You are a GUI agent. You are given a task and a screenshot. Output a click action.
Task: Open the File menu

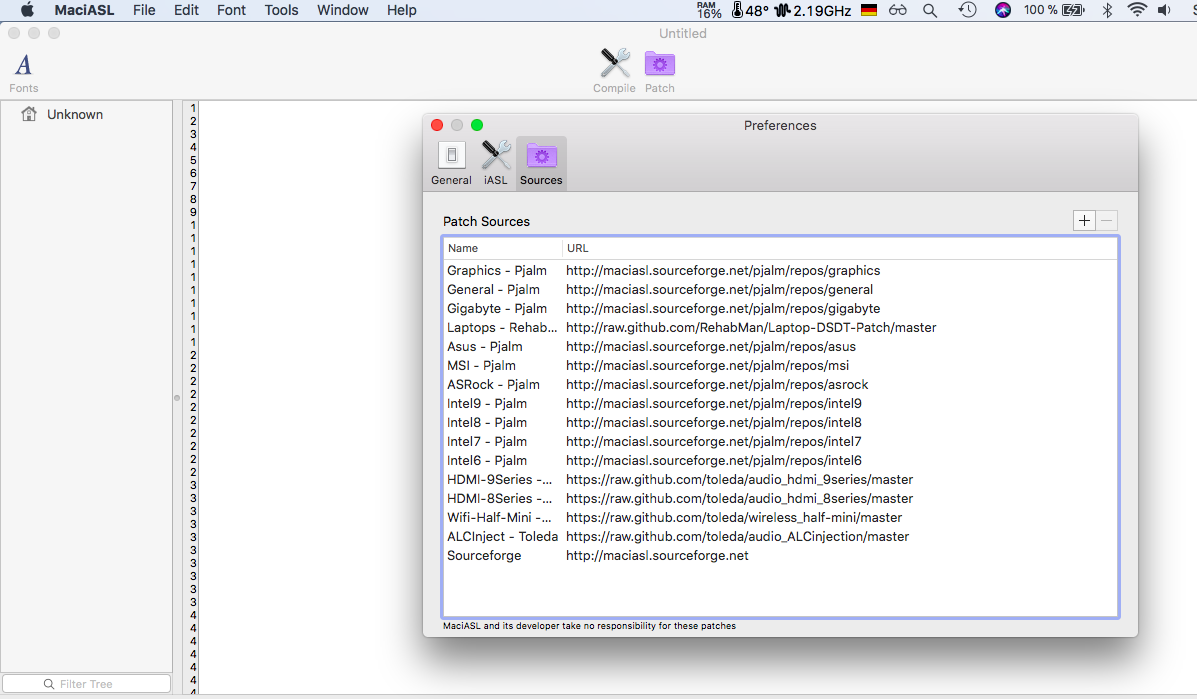pos(144,10)
